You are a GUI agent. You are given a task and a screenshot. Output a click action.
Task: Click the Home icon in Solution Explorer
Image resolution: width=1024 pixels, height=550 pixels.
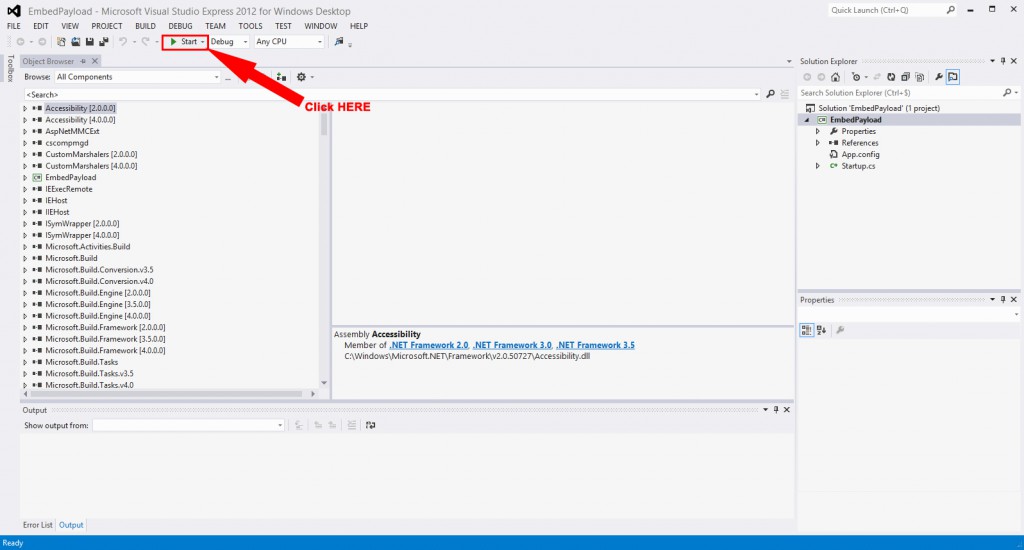[835, 77]
